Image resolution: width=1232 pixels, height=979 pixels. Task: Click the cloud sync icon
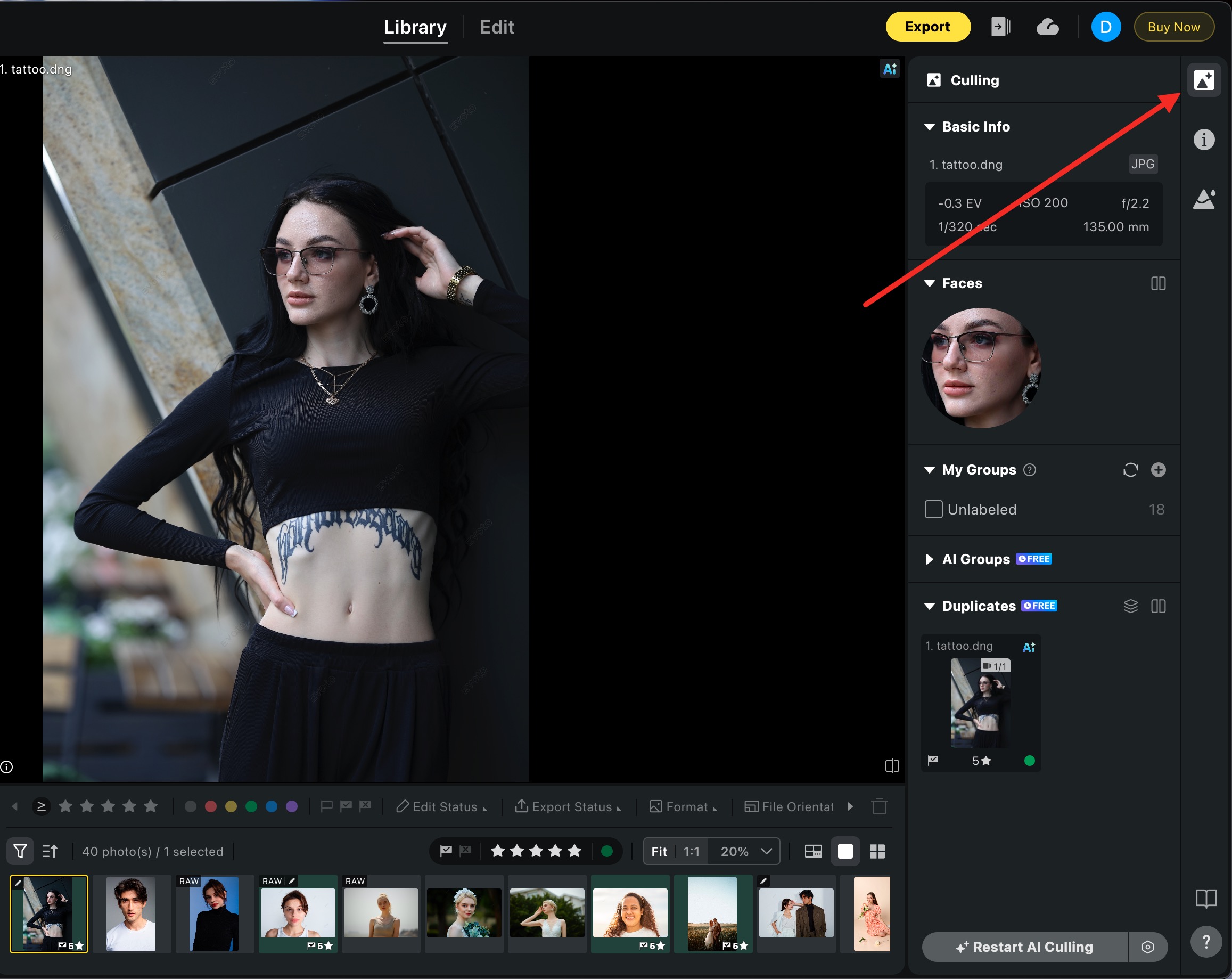click(x=1047, y=27)
